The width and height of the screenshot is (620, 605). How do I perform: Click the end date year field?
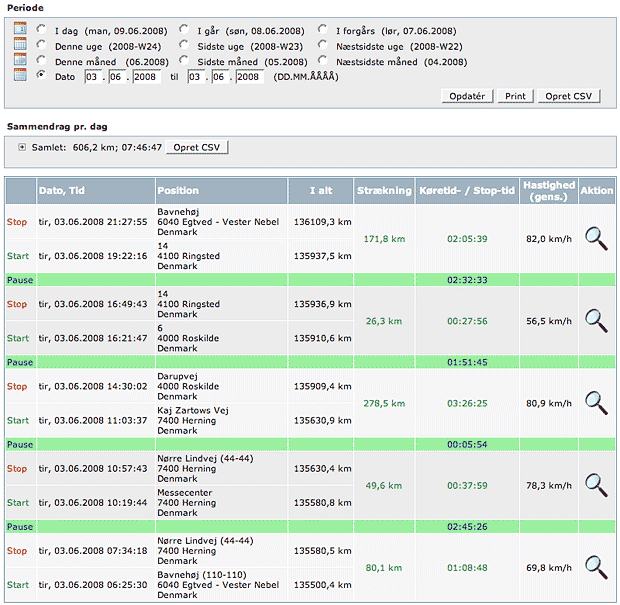(250, 77)
